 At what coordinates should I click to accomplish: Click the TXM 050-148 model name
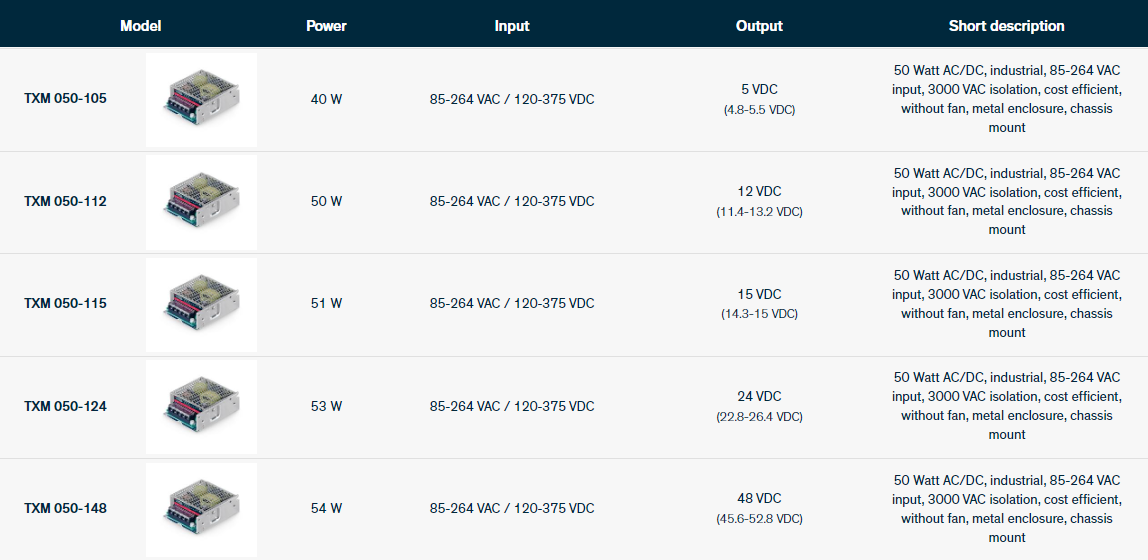point(66,508)
